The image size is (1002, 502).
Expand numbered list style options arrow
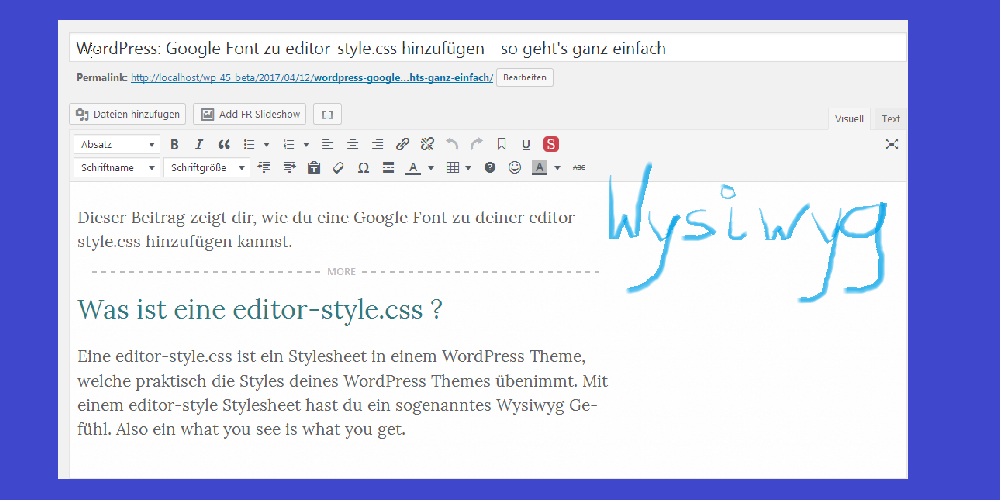click(x=306, y=145)
